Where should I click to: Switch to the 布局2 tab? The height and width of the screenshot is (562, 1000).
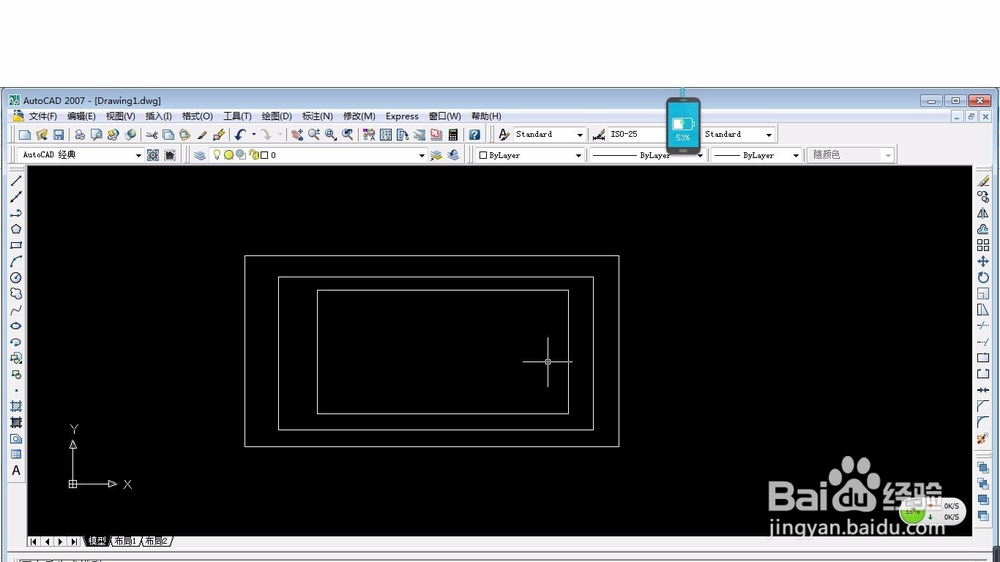point(156,541)
